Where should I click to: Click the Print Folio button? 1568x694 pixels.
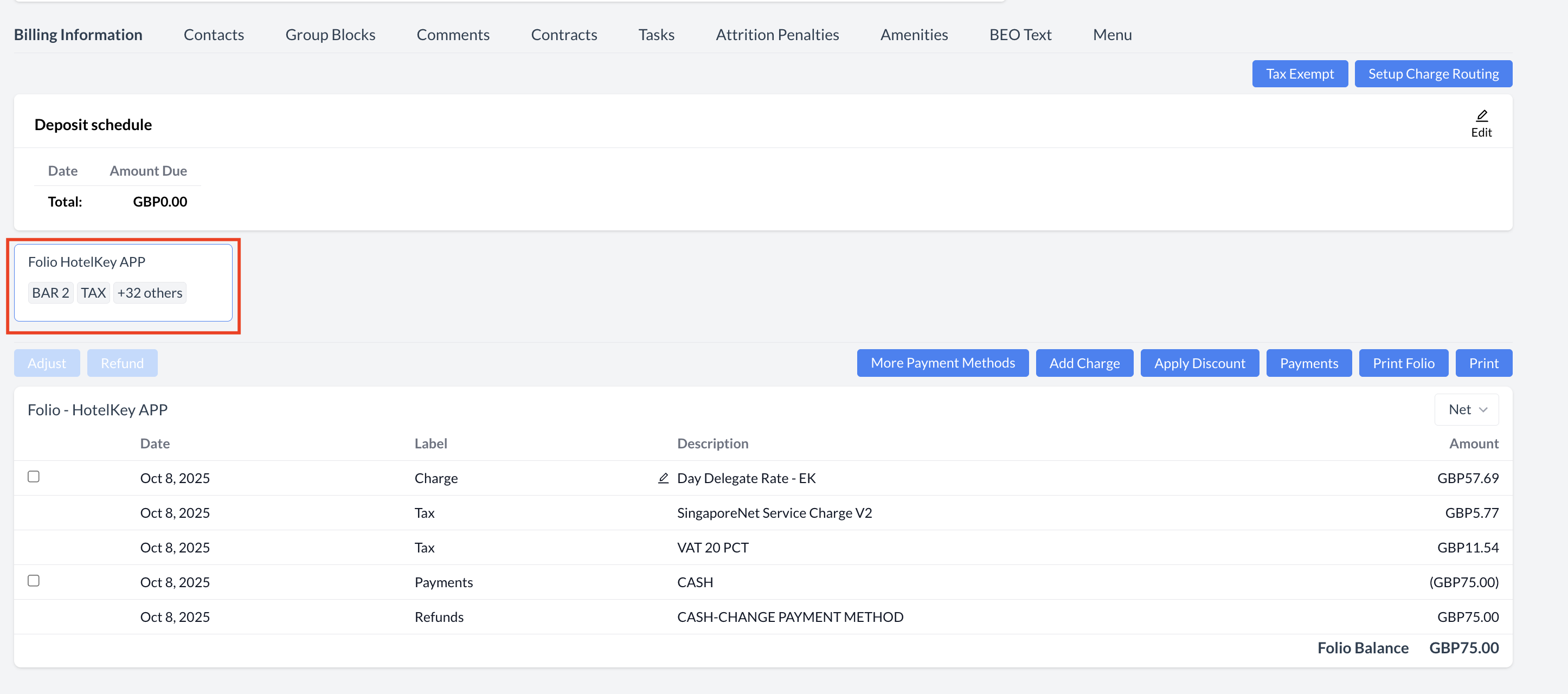point(1403,363)
